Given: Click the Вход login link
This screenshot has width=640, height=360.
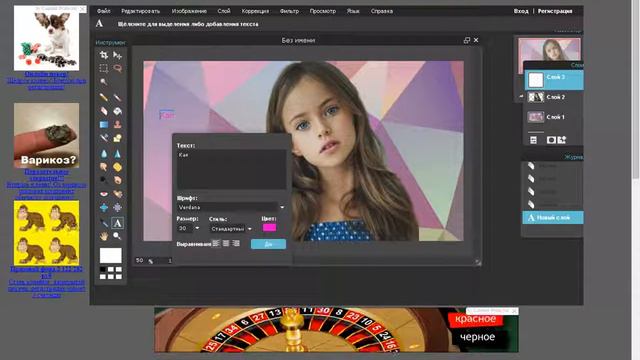Looking at the screenshot, I should click(x=521, y=11).
